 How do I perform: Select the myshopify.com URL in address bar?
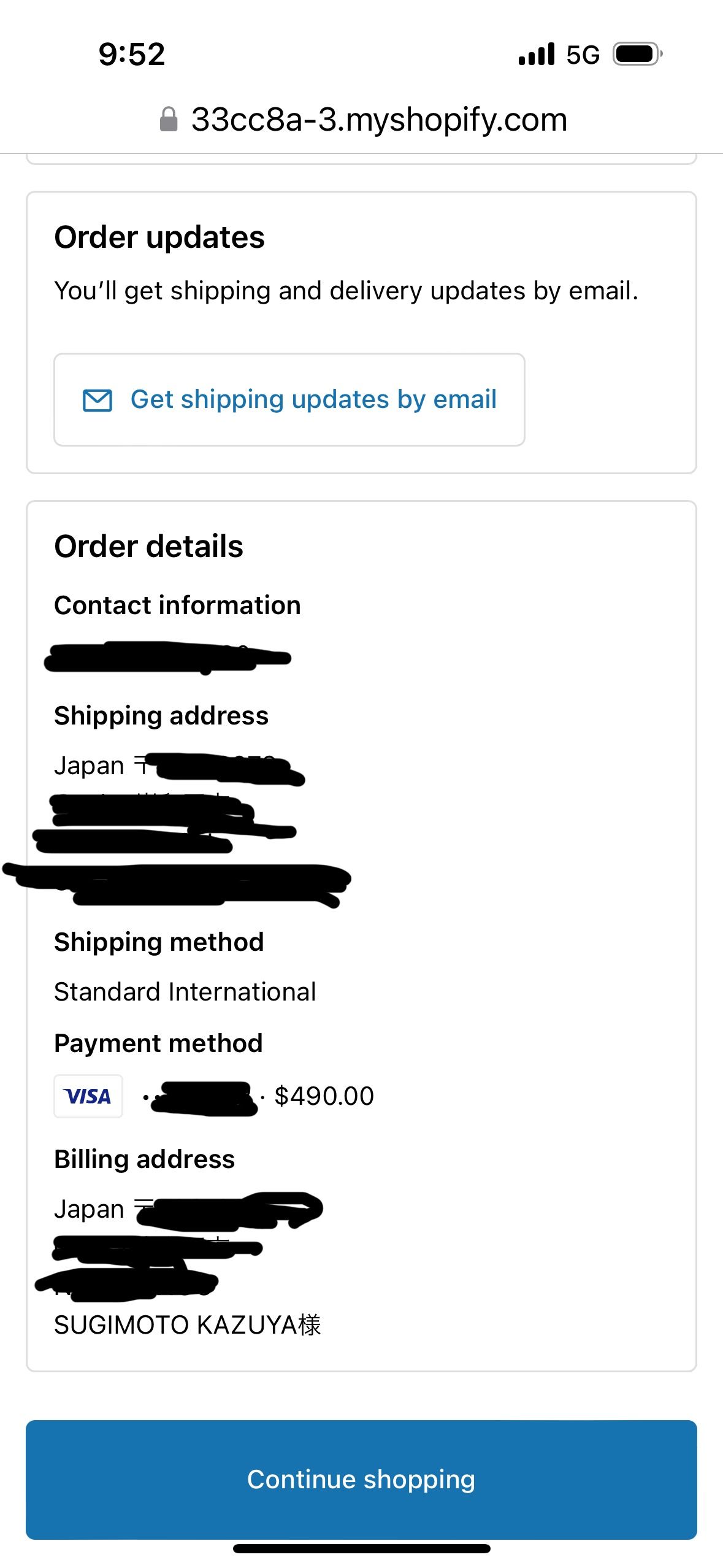[379, 120]
